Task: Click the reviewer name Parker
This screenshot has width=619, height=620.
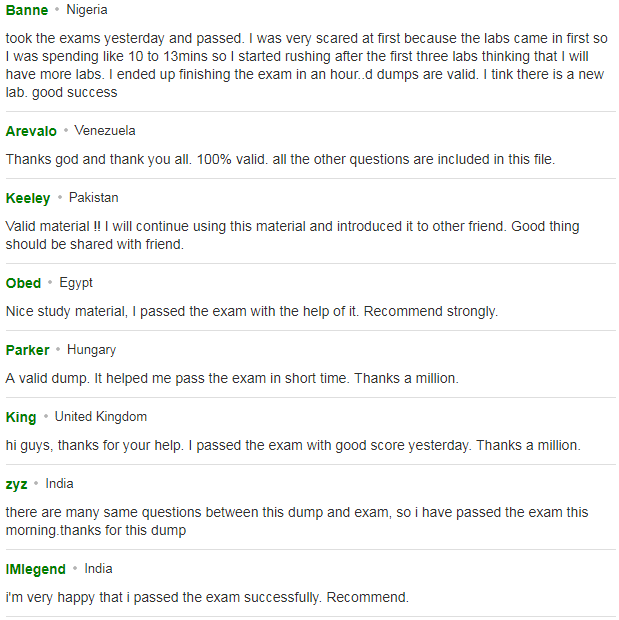Action: 27,350
